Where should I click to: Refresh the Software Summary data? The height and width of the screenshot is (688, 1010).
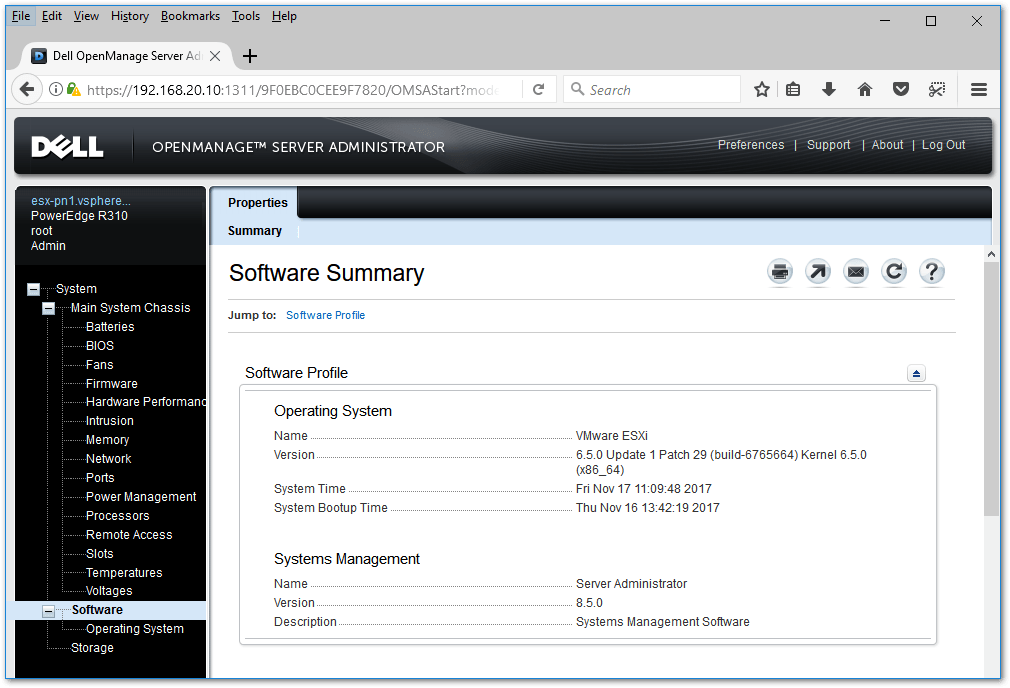(x=893, y=272)
